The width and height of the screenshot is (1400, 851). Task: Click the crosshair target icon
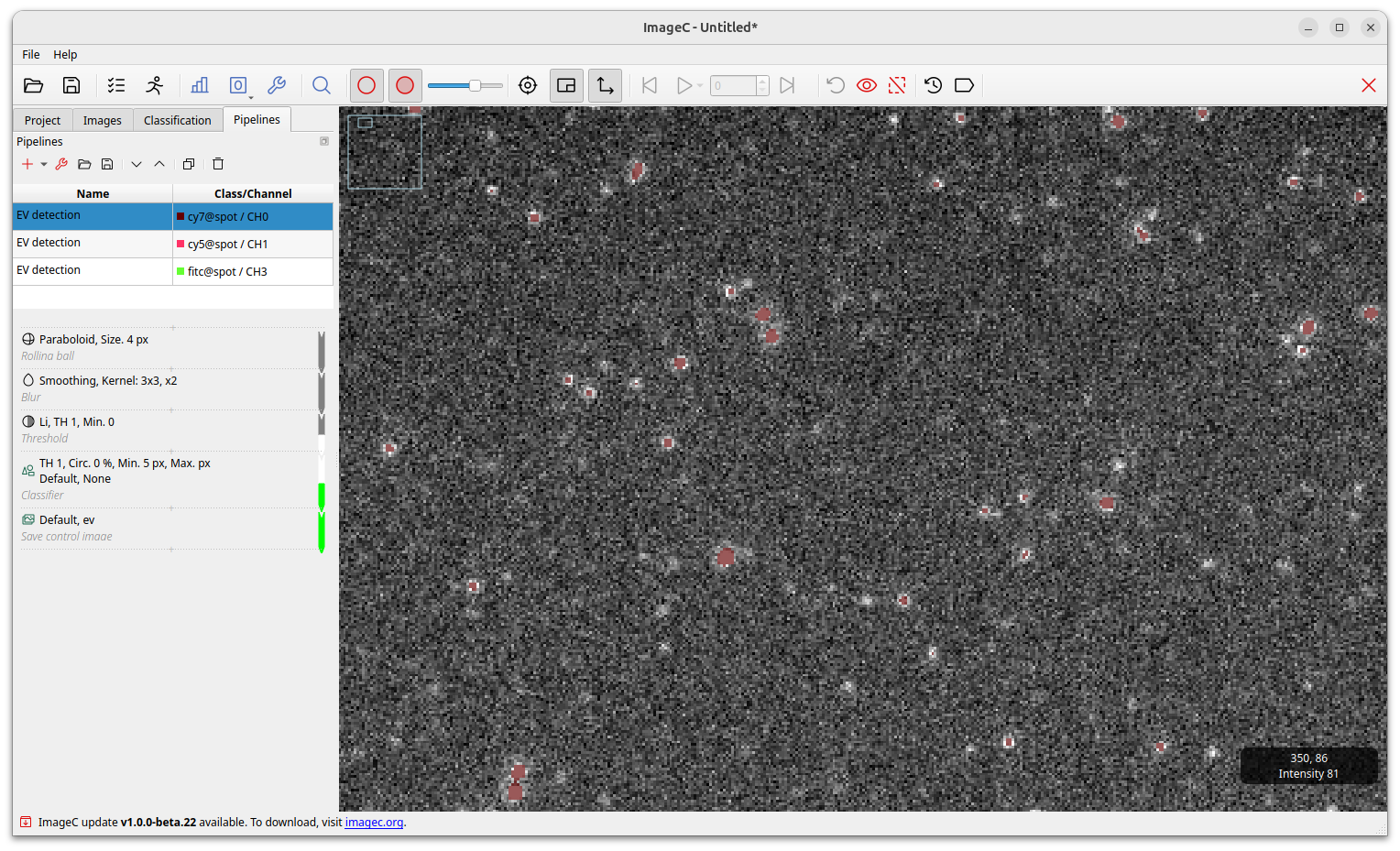(528, 85)
